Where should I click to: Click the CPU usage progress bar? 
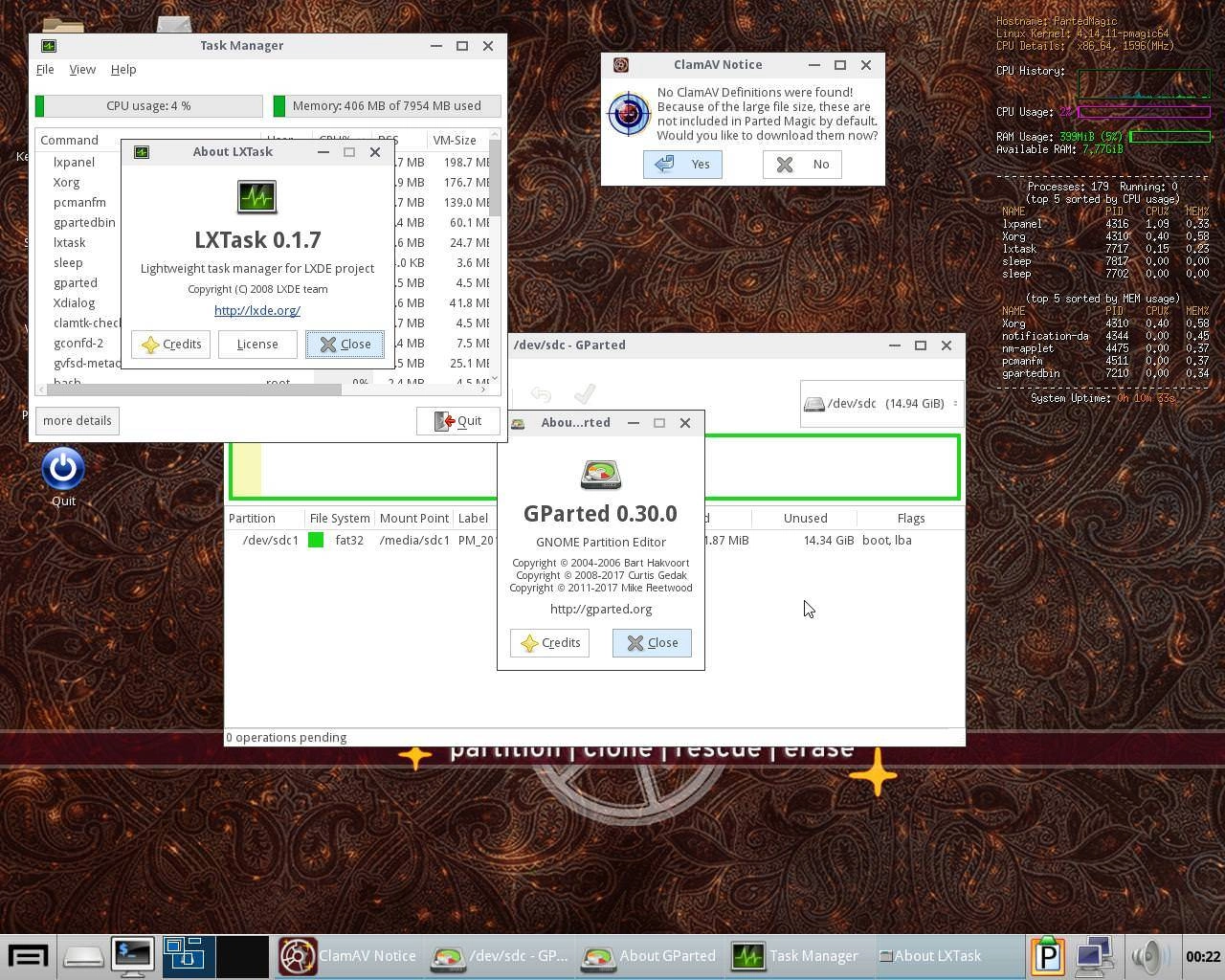148,106
